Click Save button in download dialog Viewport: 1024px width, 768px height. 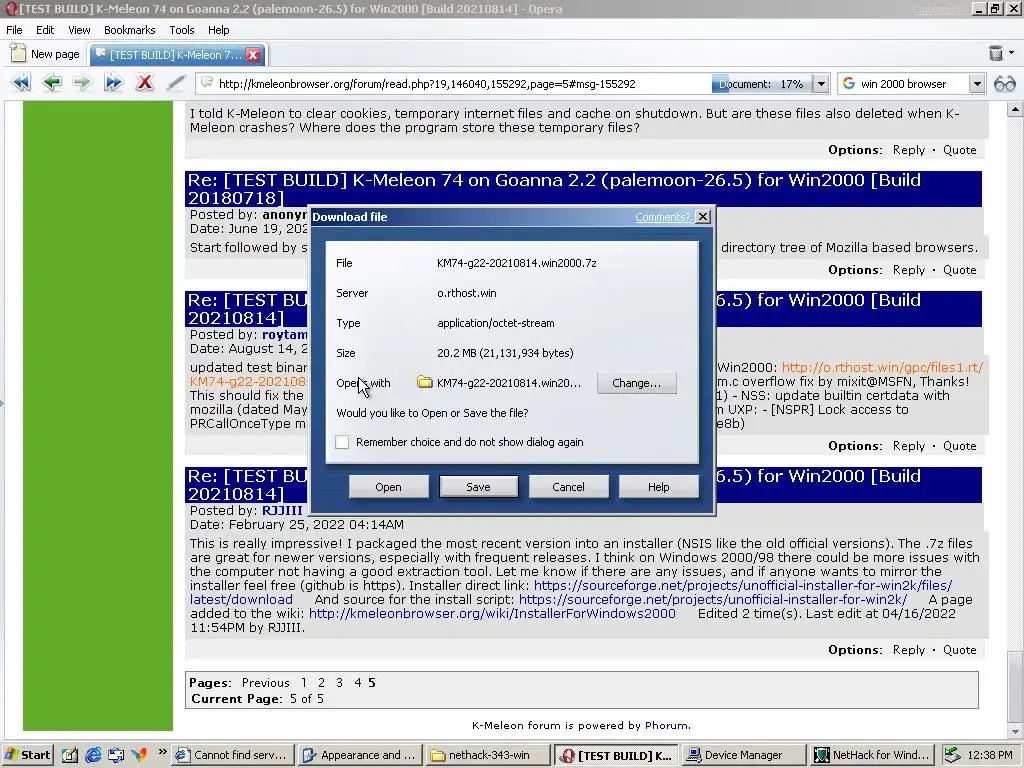pos(479,487)
